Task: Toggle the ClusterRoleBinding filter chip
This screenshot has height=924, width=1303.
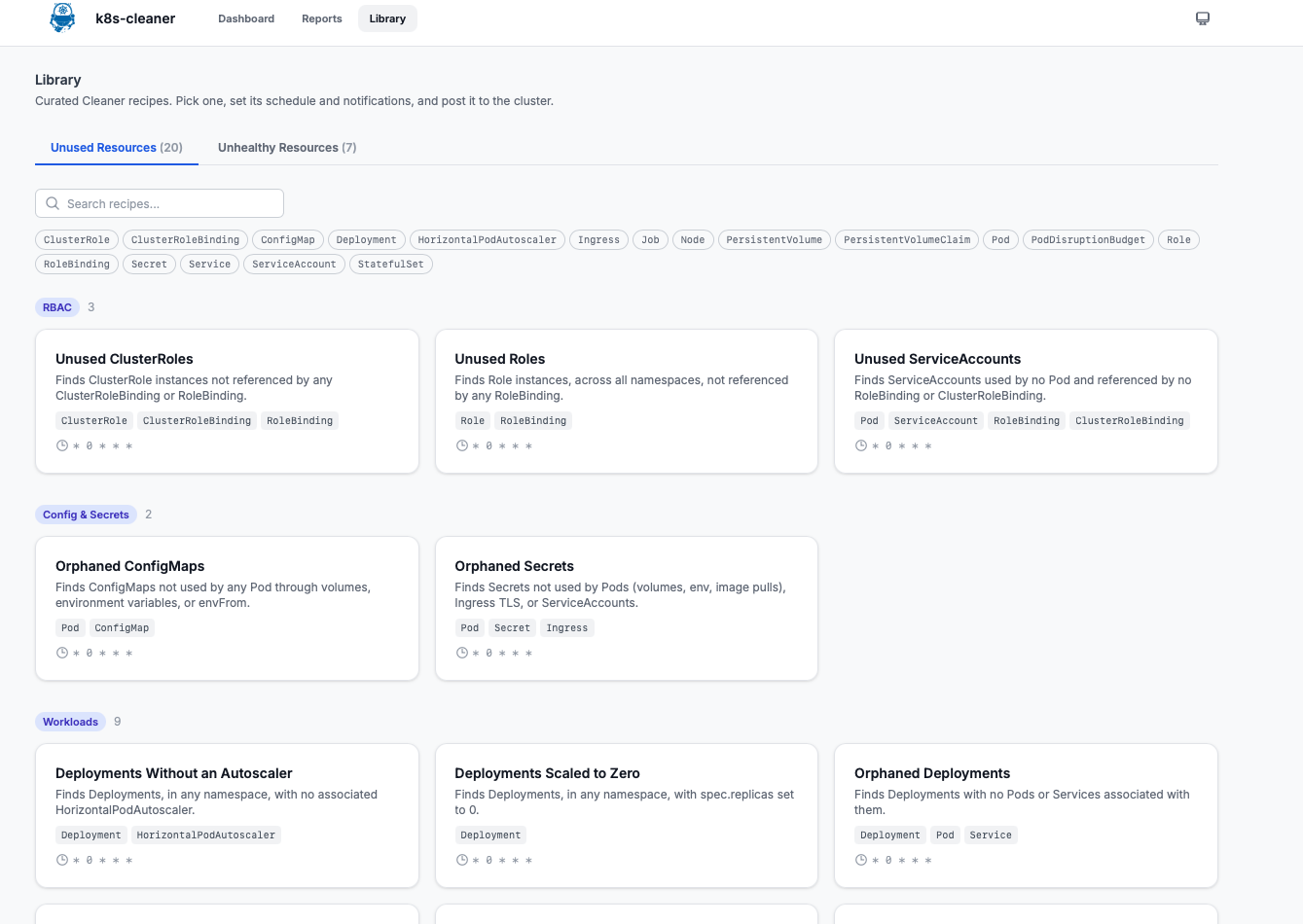Action: point(185,240)
